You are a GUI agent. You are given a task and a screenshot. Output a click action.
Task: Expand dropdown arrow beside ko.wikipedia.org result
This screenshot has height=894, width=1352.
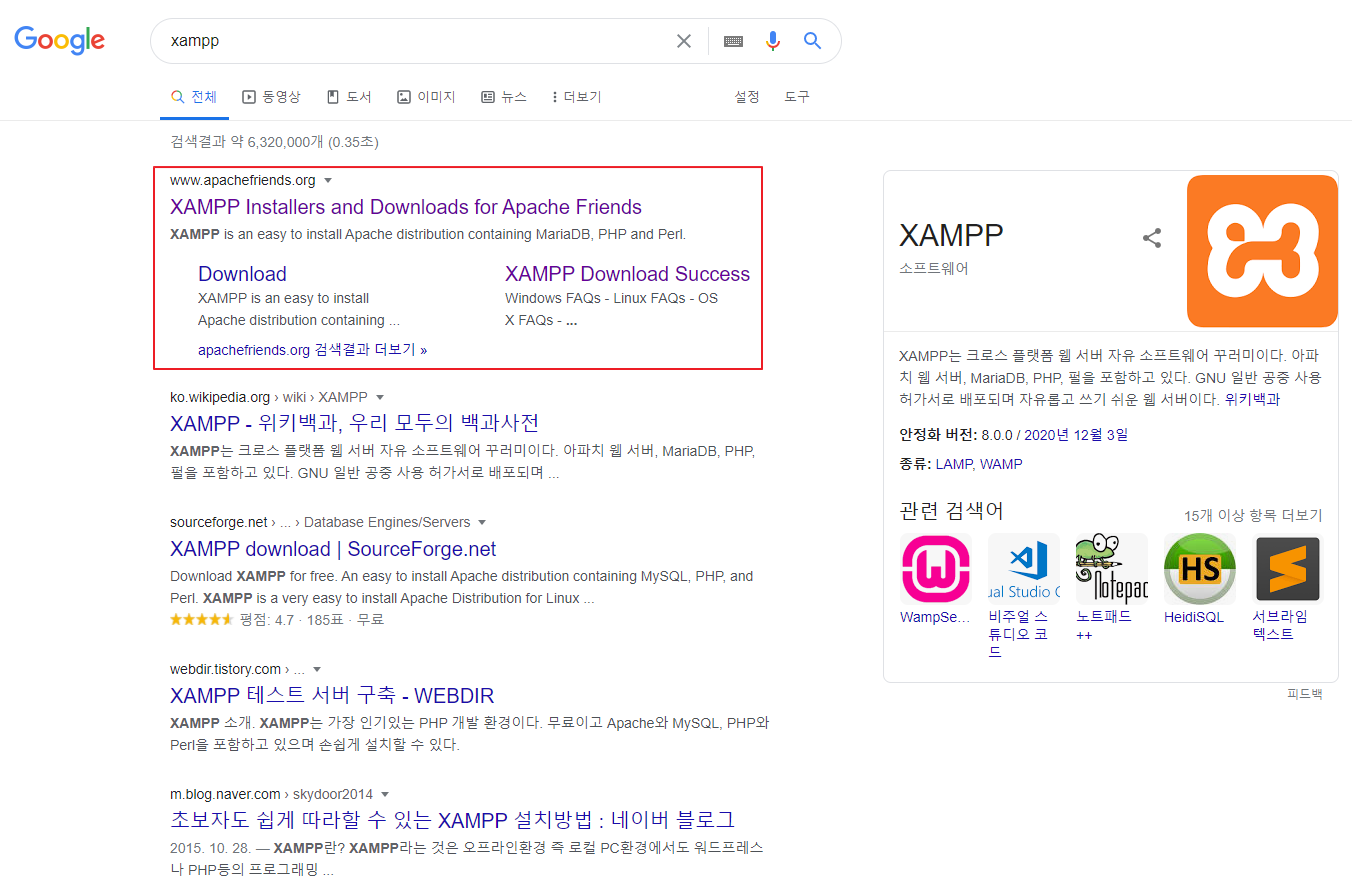pyautogui.click(x=380, y=398)
